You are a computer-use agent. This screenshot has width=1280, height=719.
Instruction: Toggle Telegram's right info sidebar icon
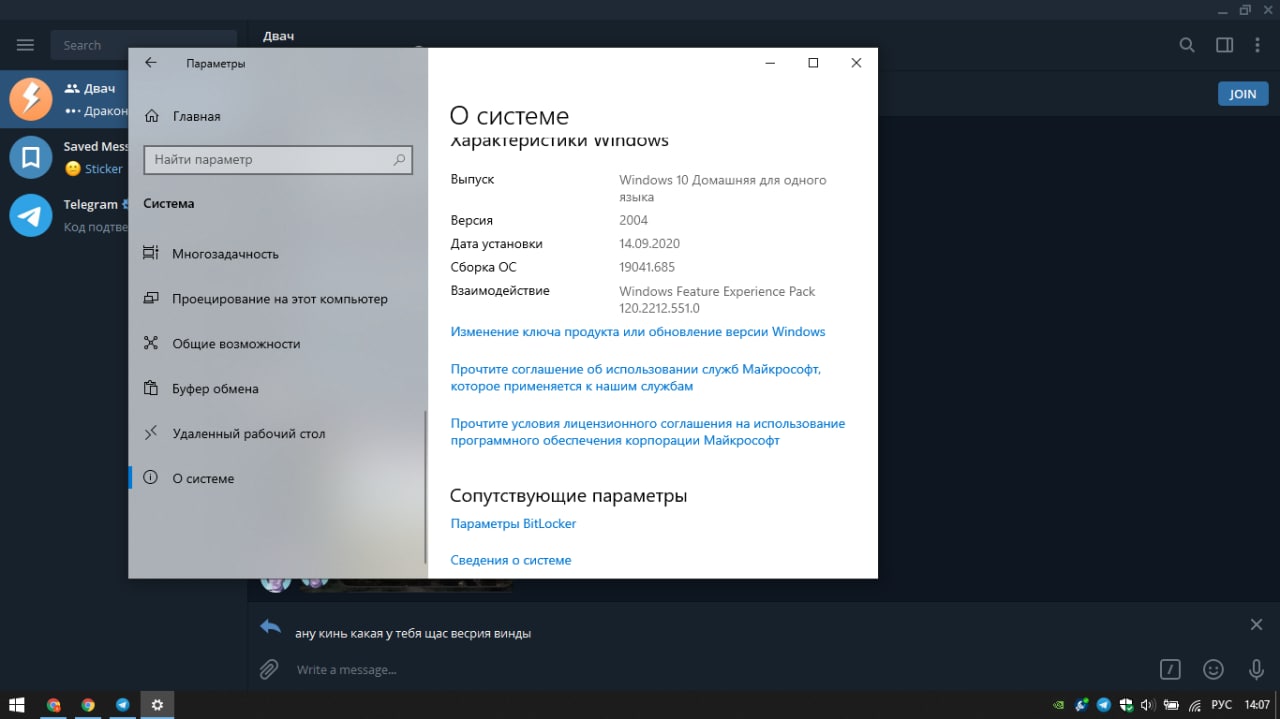(1224, 45)
